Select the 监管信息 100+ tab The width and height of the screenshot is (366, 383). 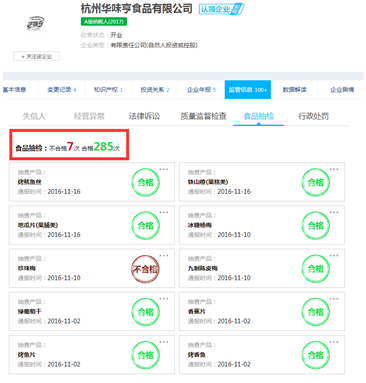coord(248,90)
